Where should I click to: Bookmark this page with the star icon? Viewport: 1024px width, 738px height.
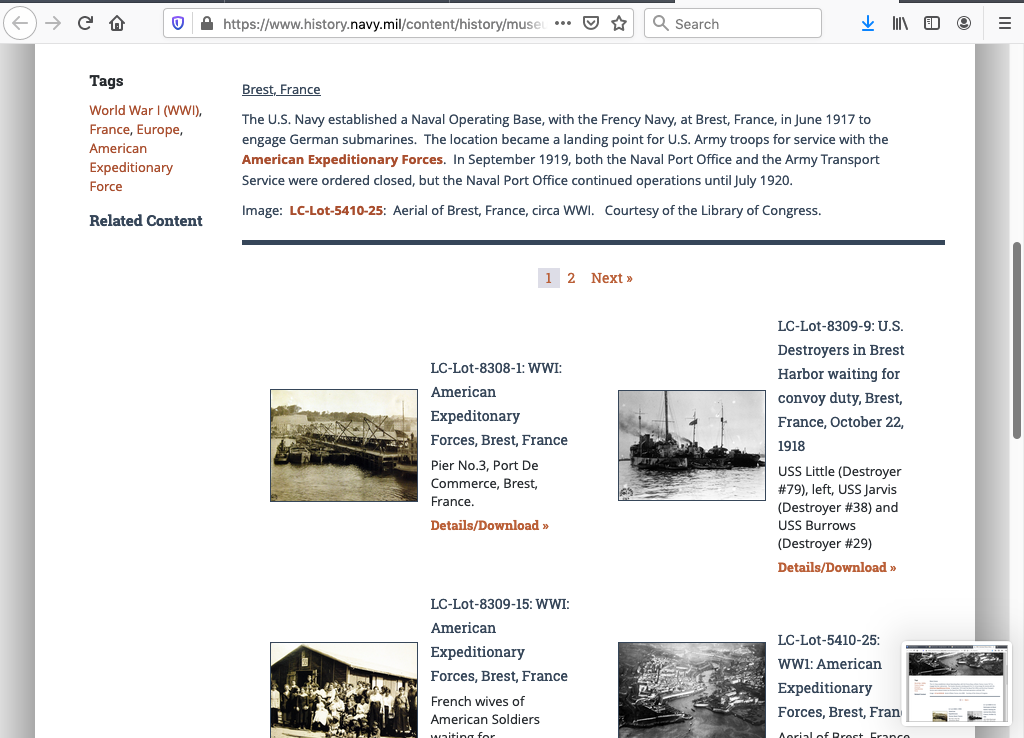click(x=618, y=23)
